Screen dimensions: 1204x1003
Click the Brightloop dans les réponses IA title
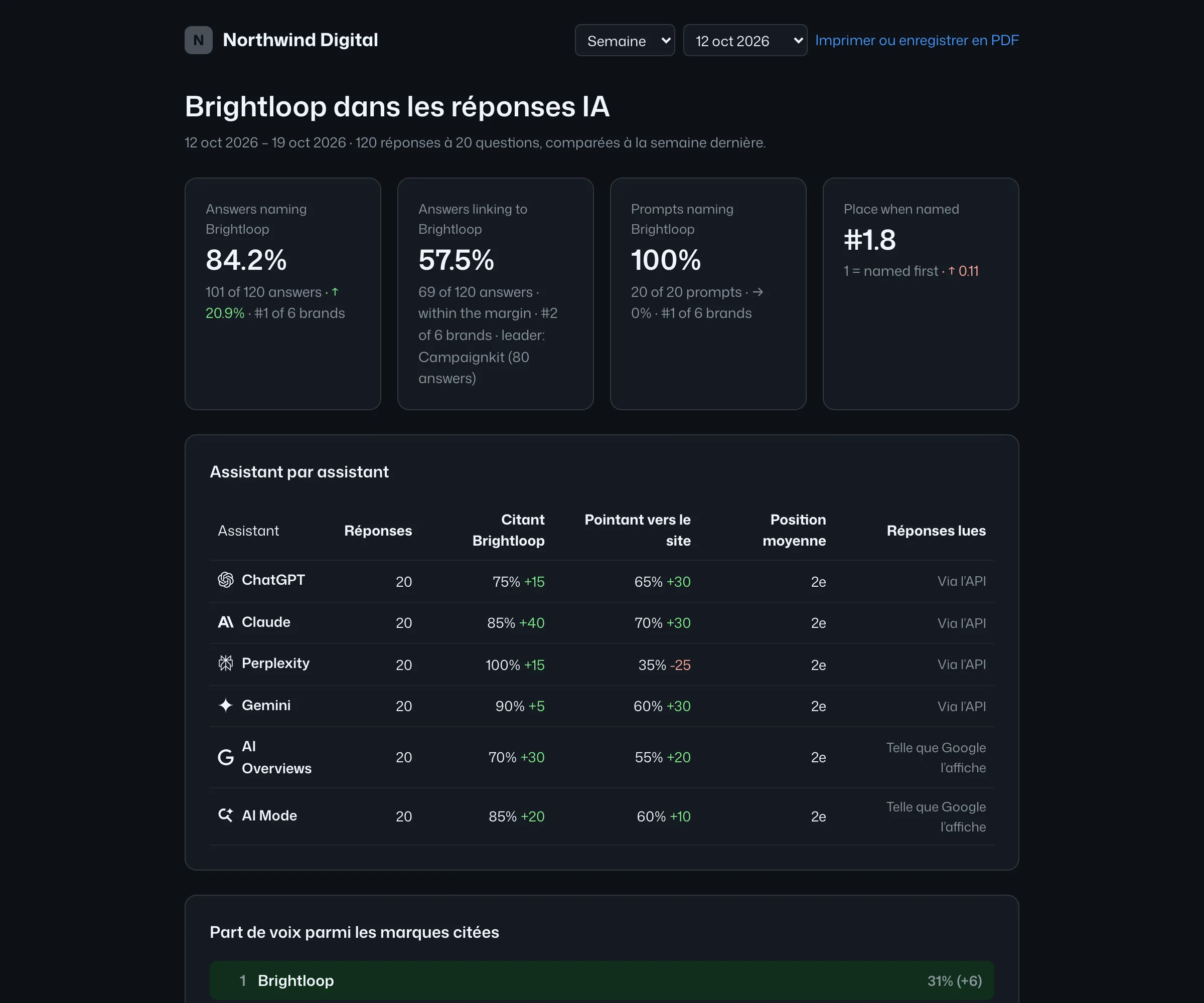tap(397, 107)
